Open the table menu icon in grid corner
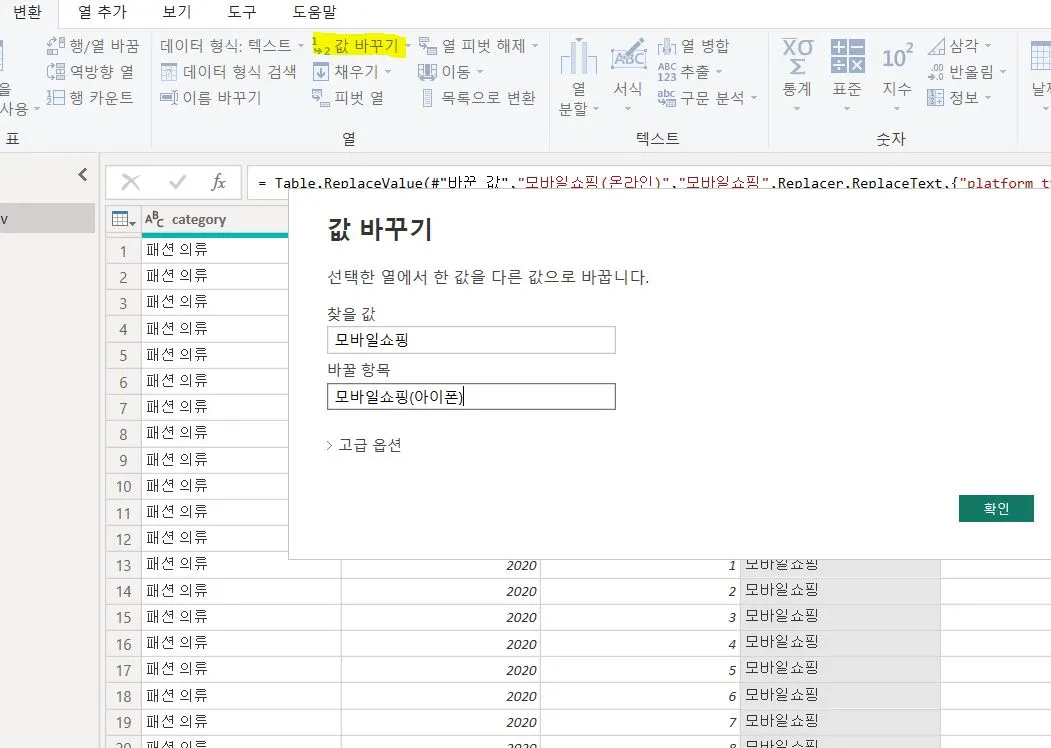 coord(124,219)
